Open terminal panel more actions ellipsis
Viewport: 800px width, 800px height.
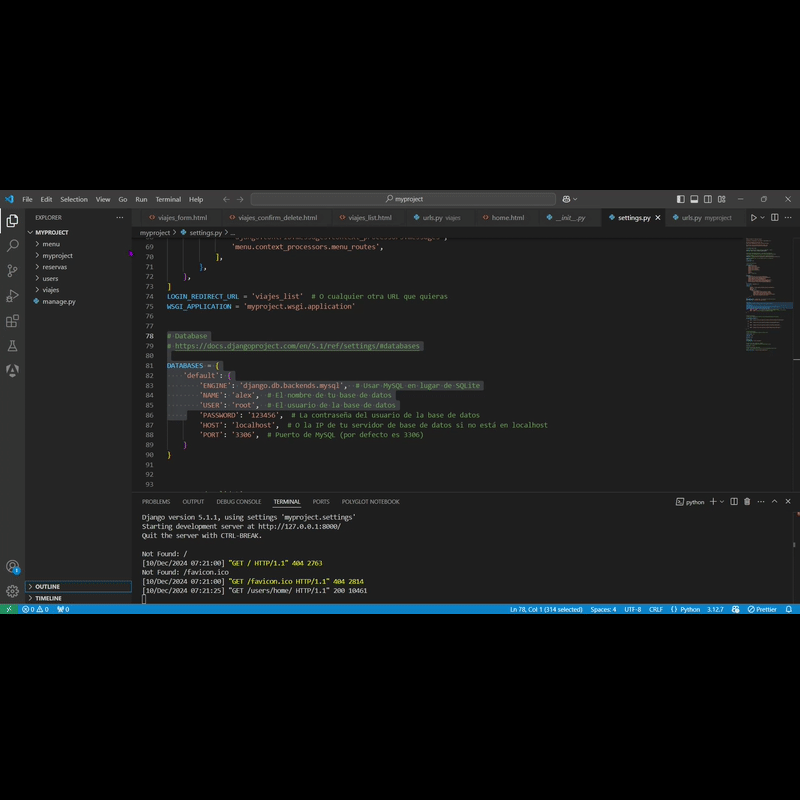[761, 502]
